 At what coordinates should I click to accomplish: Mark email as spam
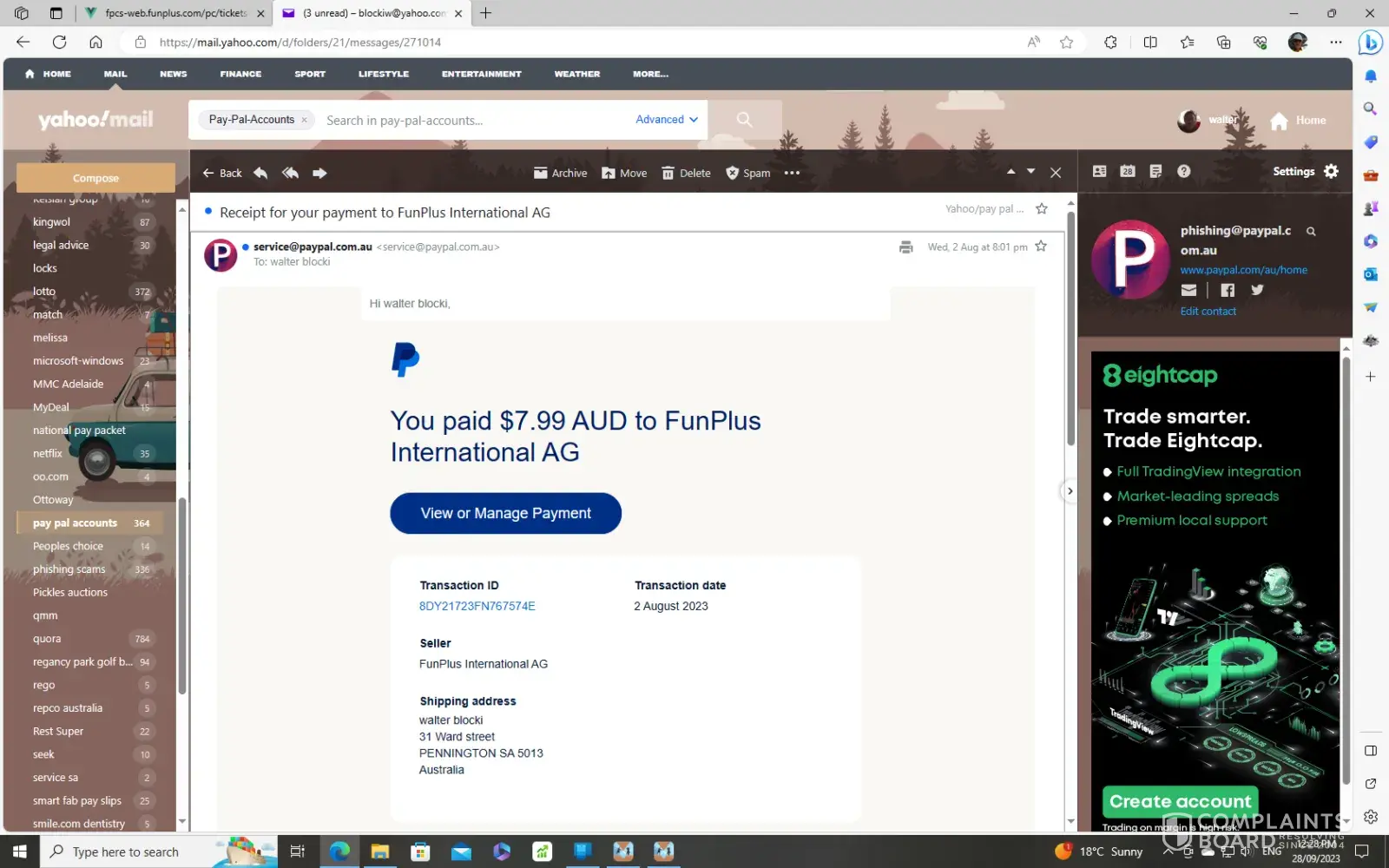[747, 173]
